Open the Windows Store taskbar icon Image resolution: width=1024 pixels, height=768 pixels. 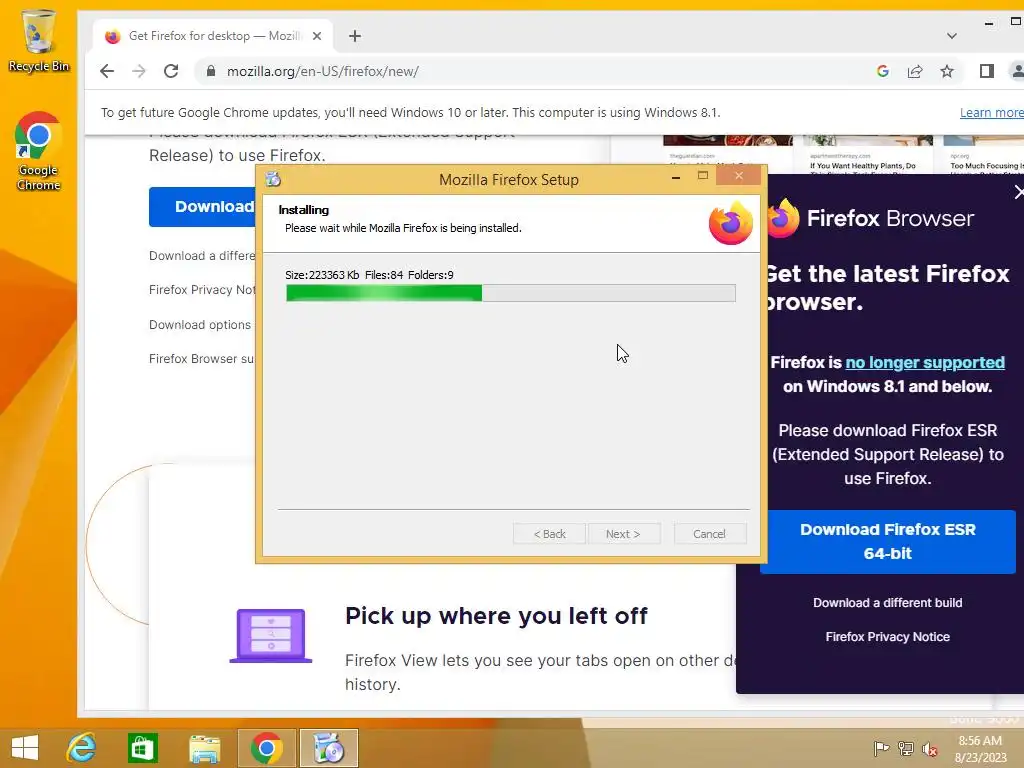point(142,748)
